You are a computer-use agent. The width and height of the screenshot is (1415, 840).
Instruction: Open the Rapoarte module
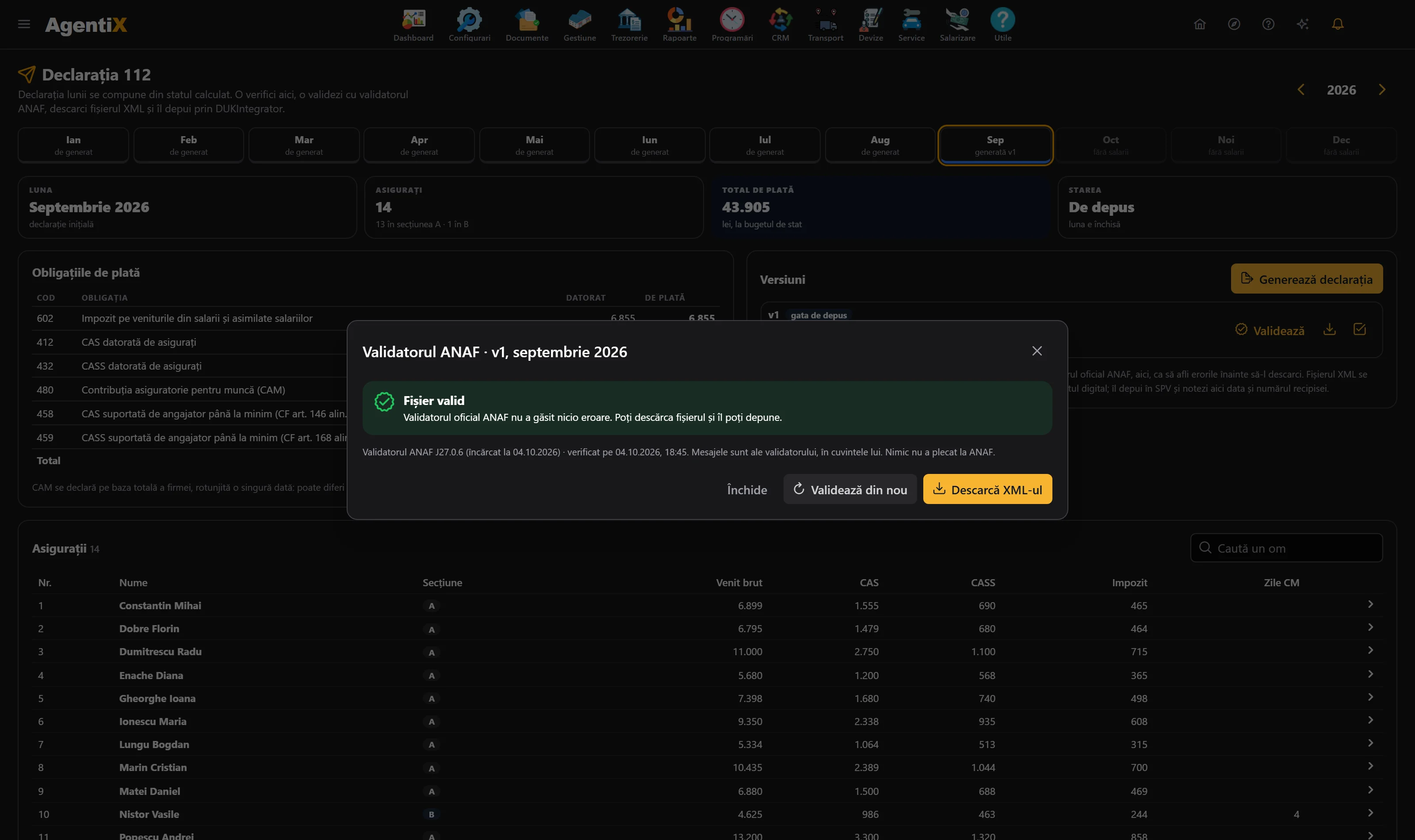[679, 25]
